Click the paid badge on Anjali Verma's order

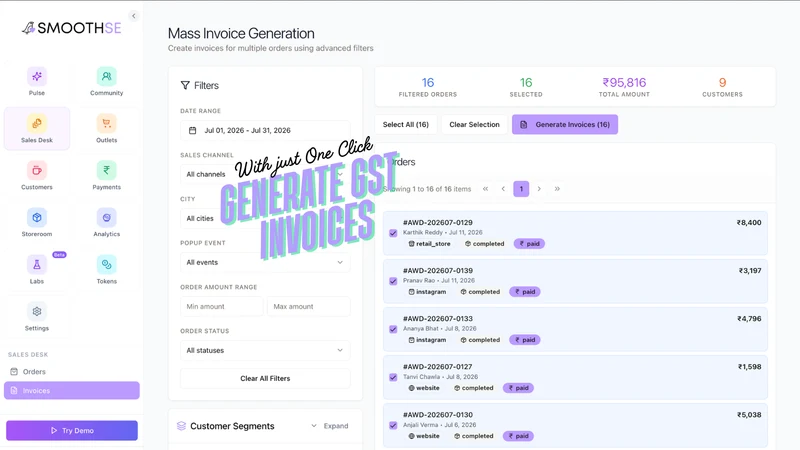[518, 436]
